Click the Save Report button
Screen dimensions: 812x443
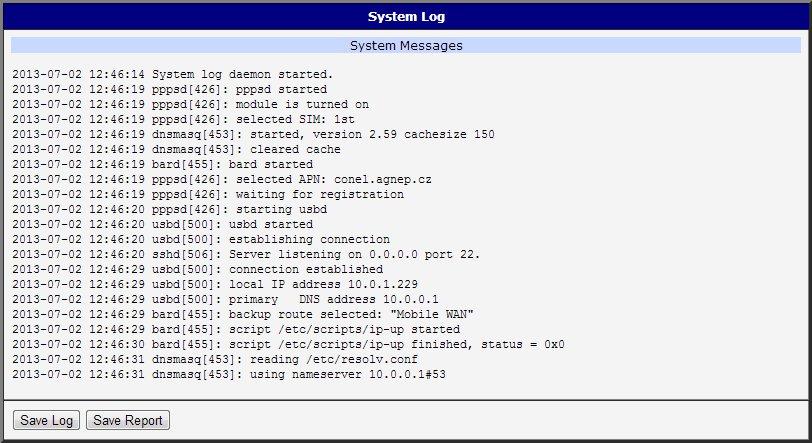[127, 420]
